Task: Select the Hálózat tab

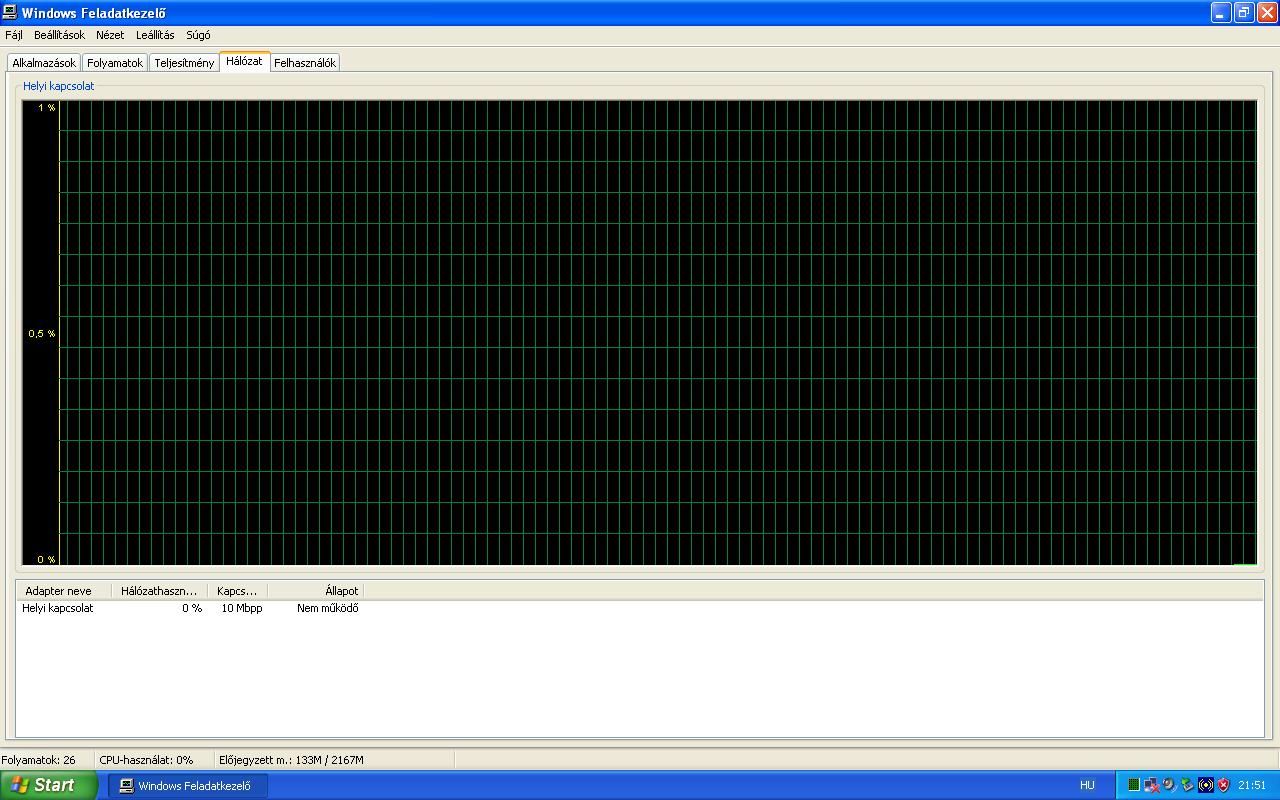Action: click(244, 61)
